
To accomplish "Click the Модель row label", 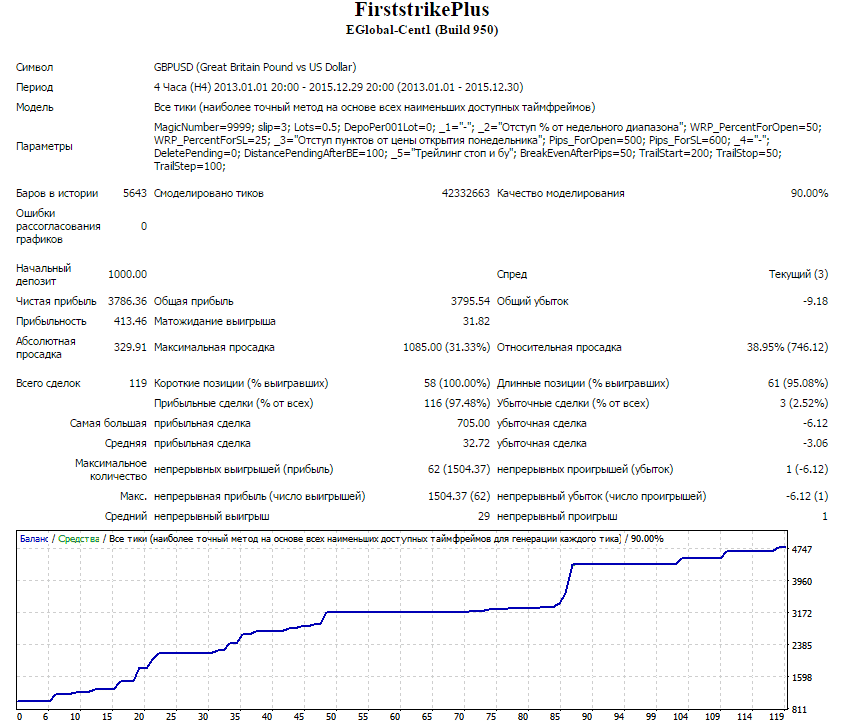I will [x=35, y=107].
